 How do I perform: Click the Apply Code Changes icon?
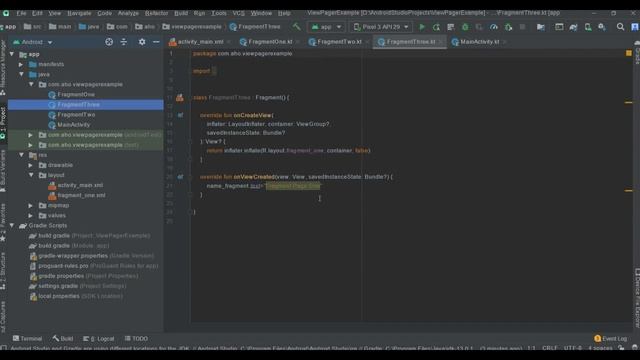tap(451, 27)
